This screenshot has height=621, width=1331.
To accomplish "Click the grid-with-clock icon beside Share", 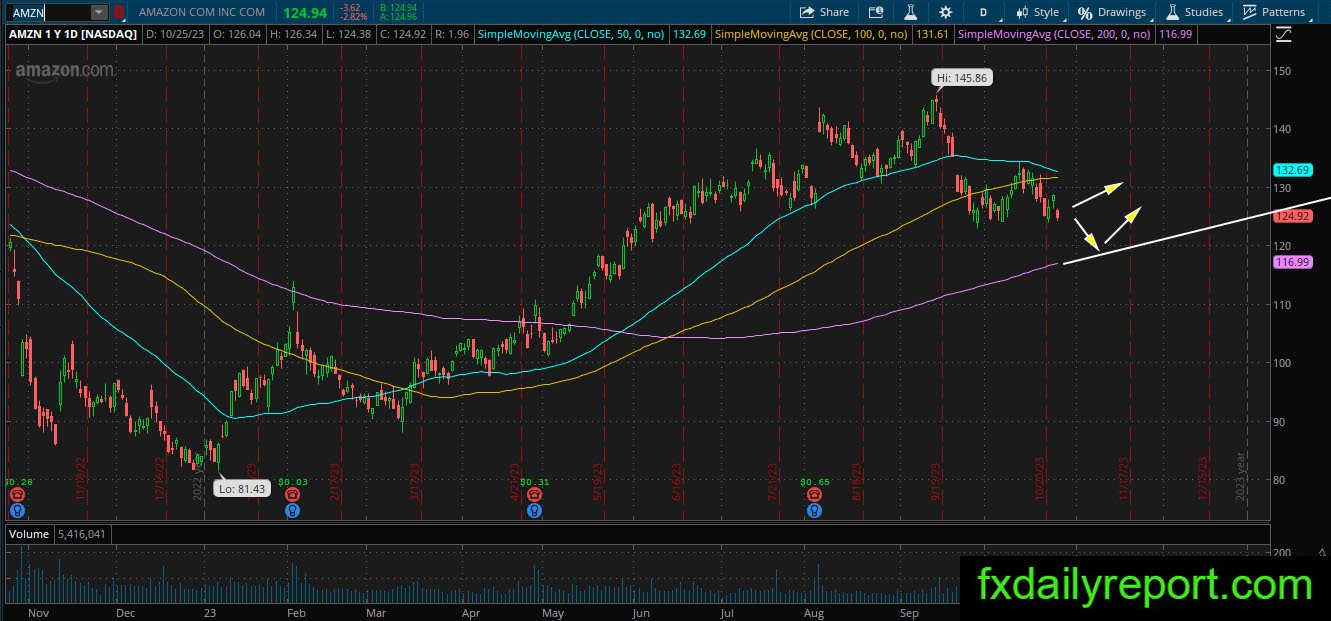I will (877, 12).
